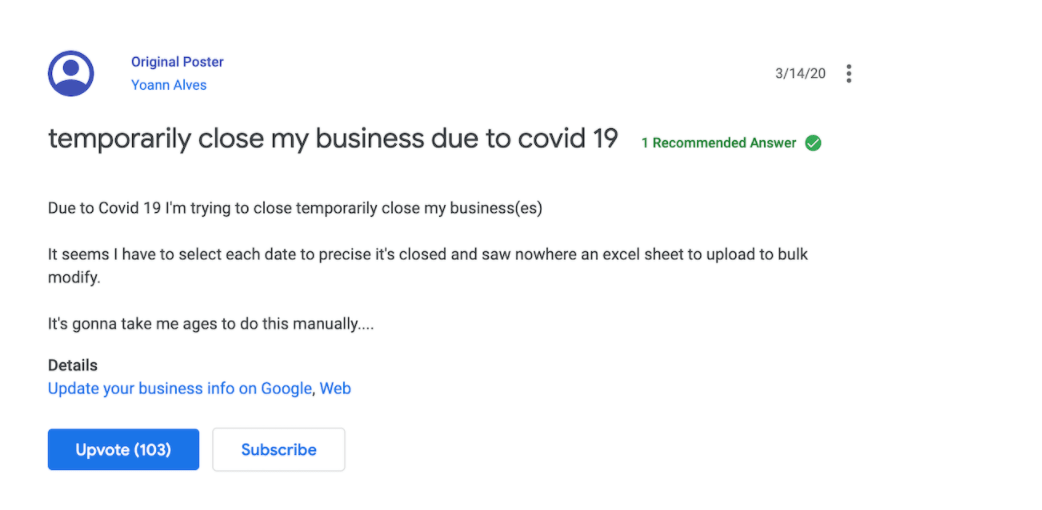Click the 'Due to Covid 19' opening sentence
This screenshot has width=1042, height=510.
pos(295,208)
